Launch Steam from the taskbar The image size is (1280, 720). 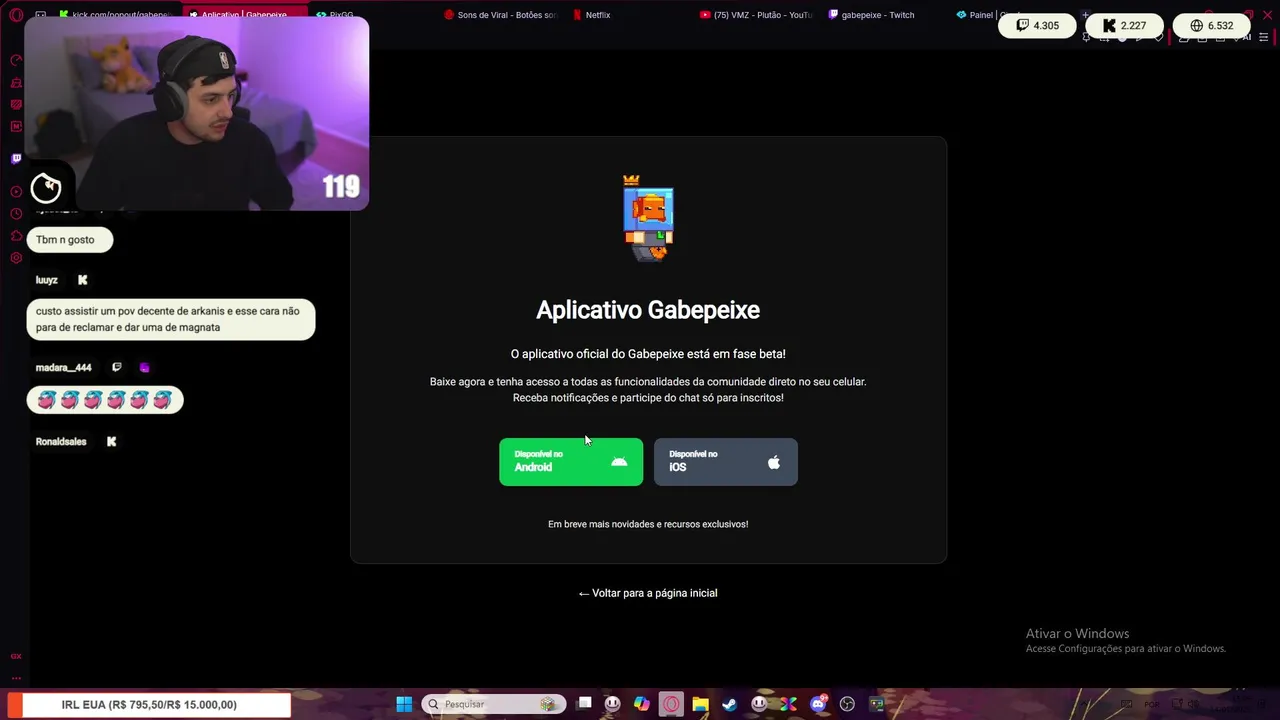tap(729, 704)
